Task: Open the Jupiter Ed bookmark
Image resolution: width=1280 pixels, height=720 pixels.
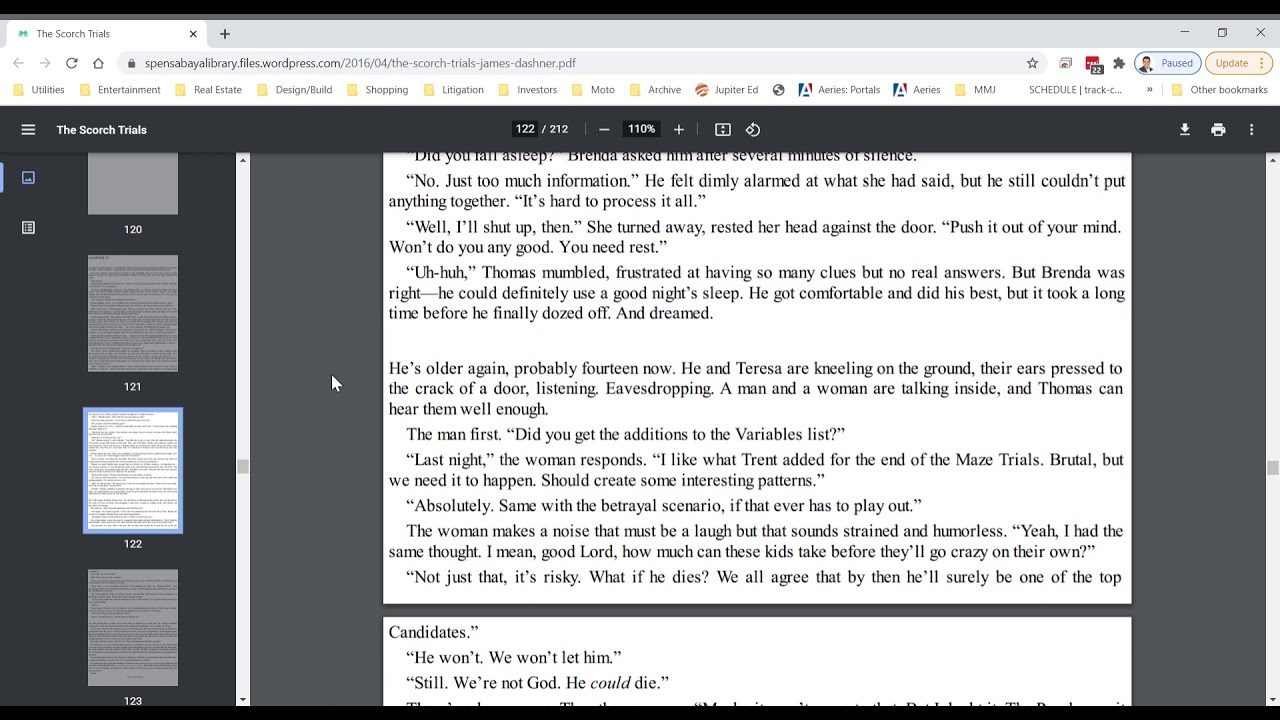Action: click(x=727, y=90)
